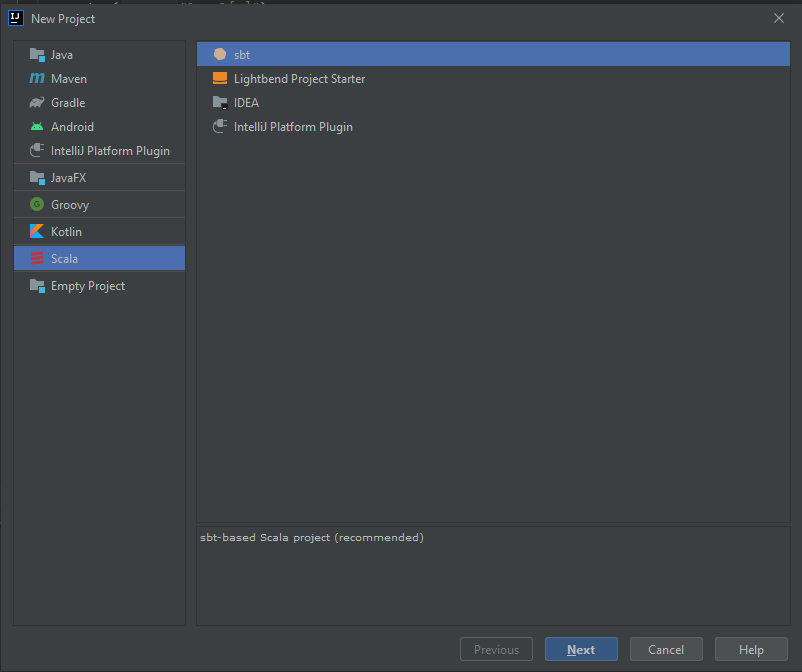This screenshot has width=802, height=672.
Task: Open Help for New Project
Action: pyautogui.click(x=751, y=650)
